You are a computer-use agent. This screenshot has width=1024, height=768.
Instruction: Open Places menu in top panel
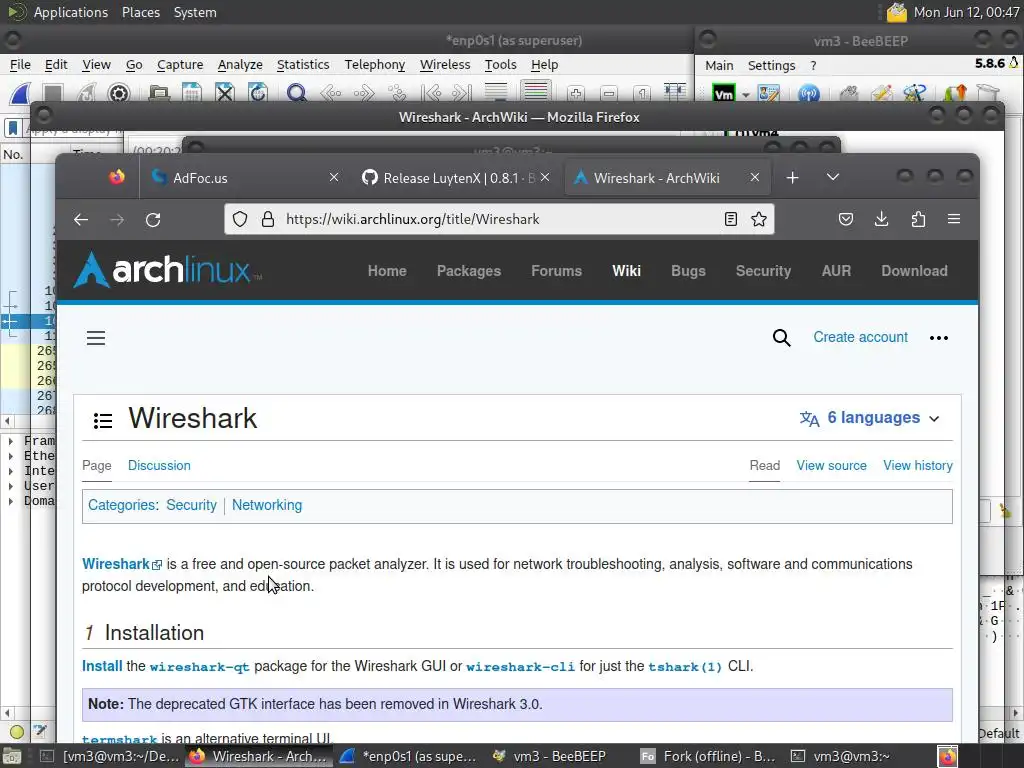140,12
